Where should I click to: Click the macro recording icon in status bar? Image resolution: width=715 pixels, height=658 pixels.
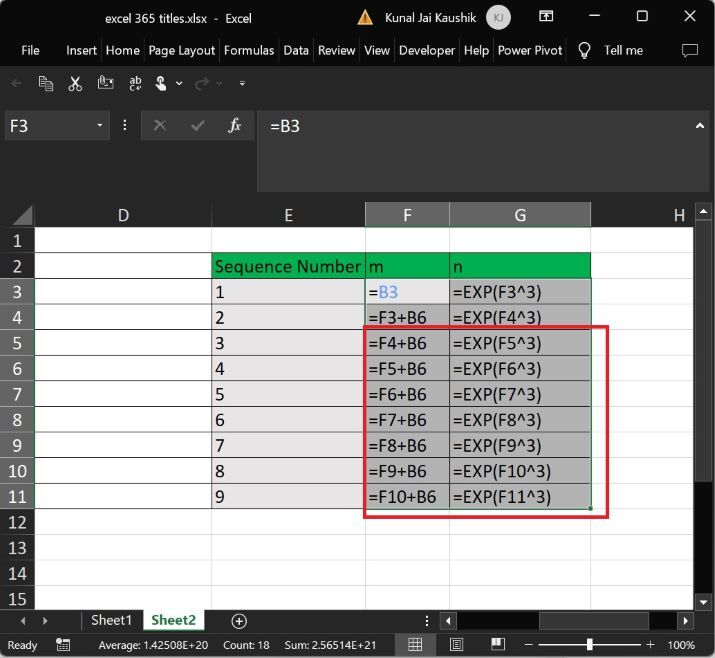[x=64, y=645]
